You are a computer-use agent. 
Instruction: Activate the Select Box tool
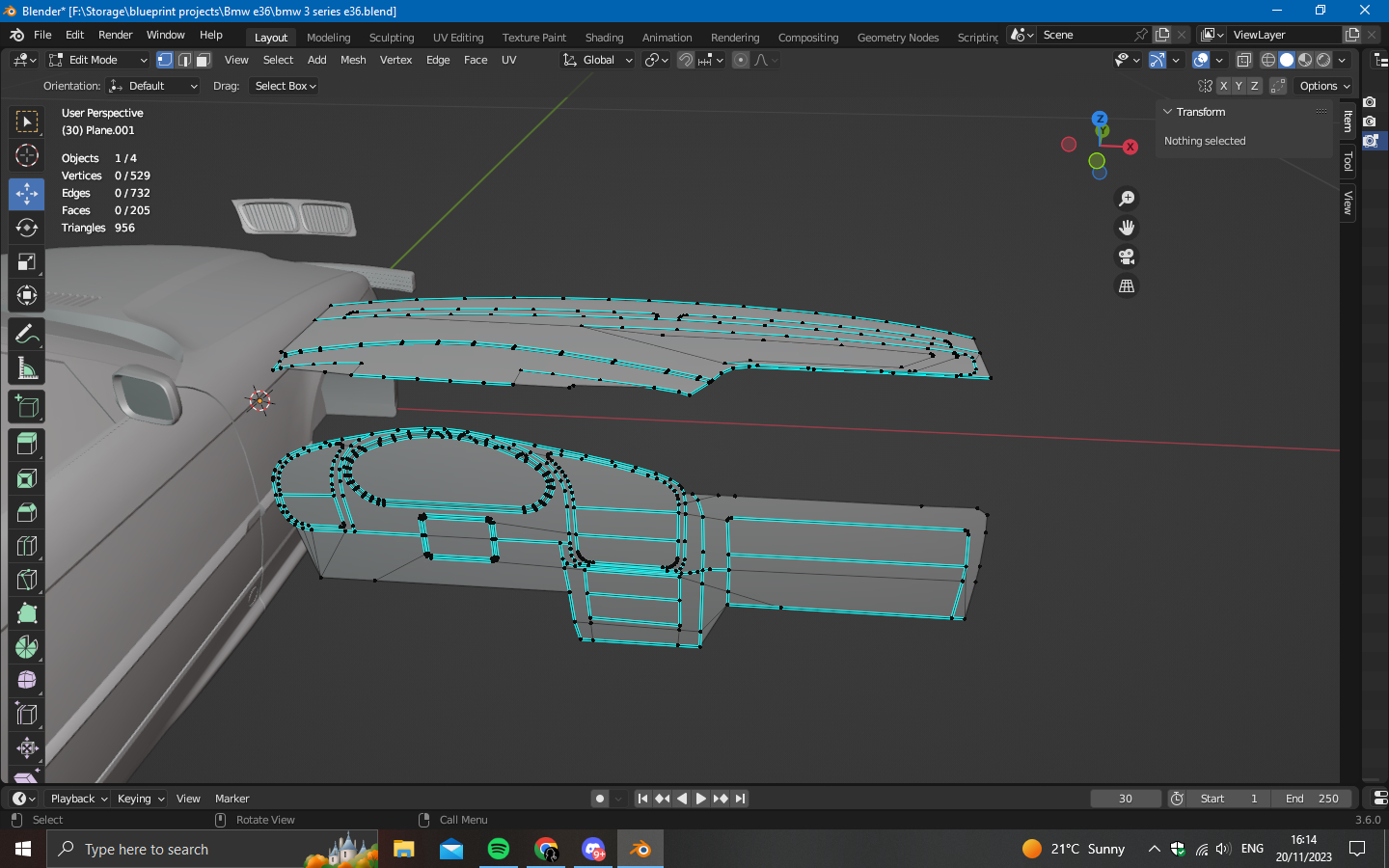pyautogui.click(x=27, y=122)
